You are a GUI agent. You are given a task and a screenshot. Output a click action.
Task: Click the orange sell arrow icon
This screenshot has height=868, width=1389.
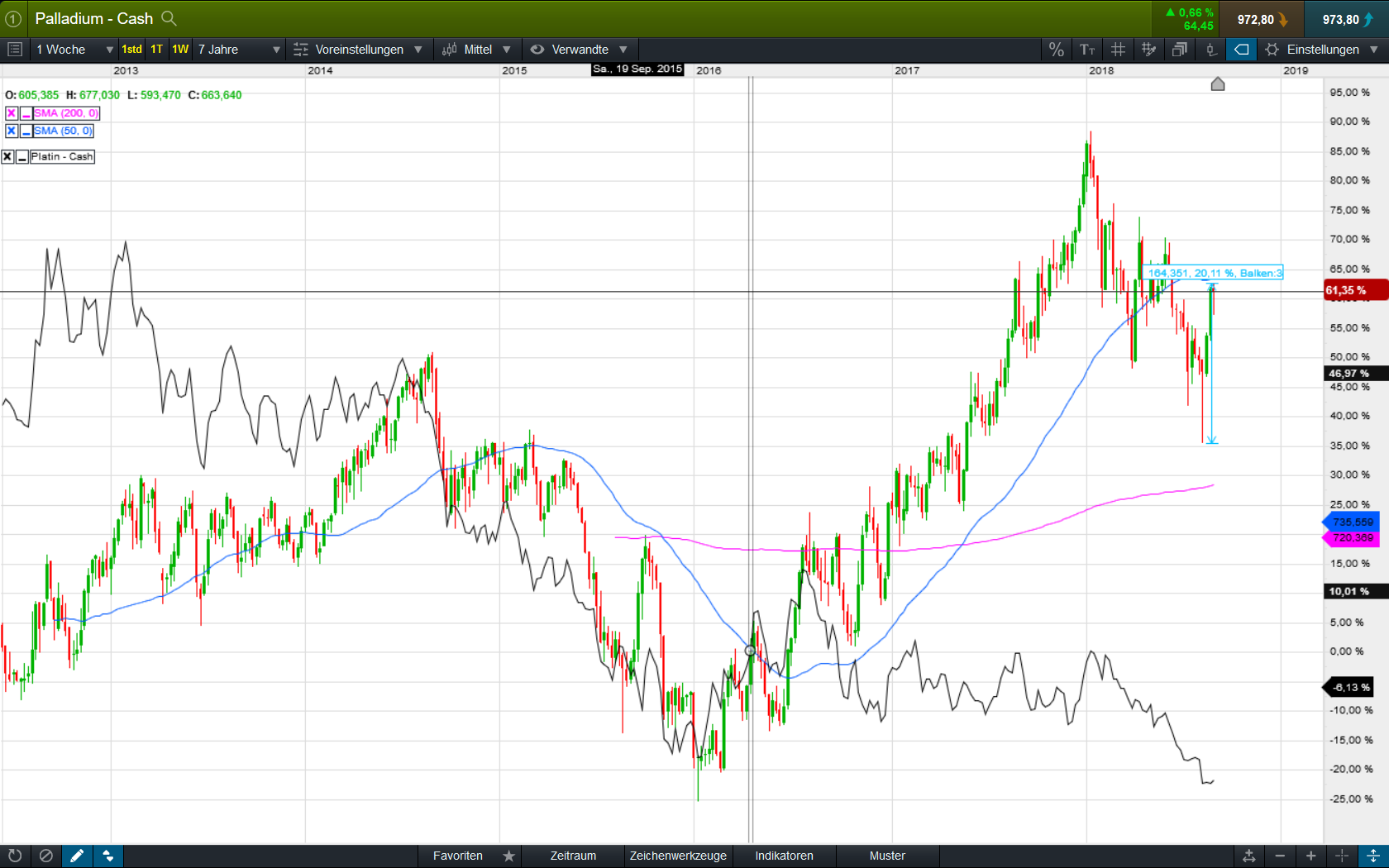pos(1283,19)
